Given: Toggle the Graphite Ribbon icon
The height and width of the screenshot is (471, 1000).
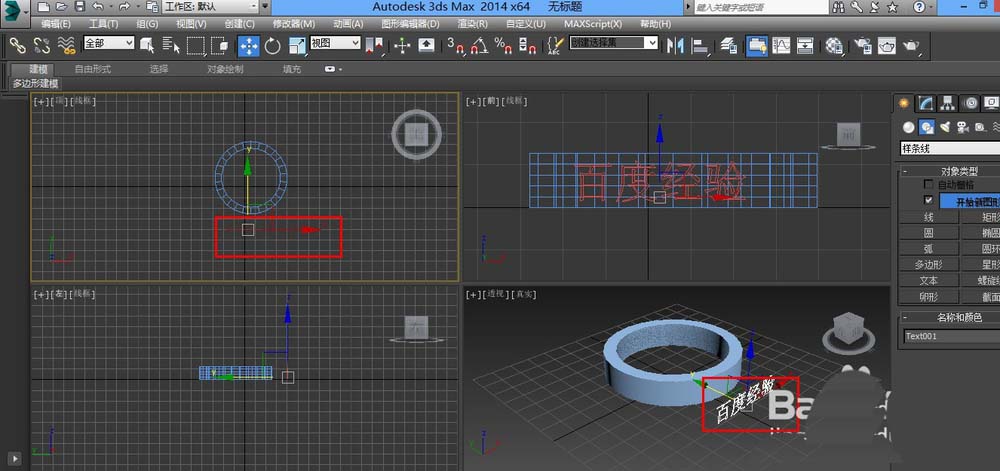Looking at the screenshot, I should 756,45.
